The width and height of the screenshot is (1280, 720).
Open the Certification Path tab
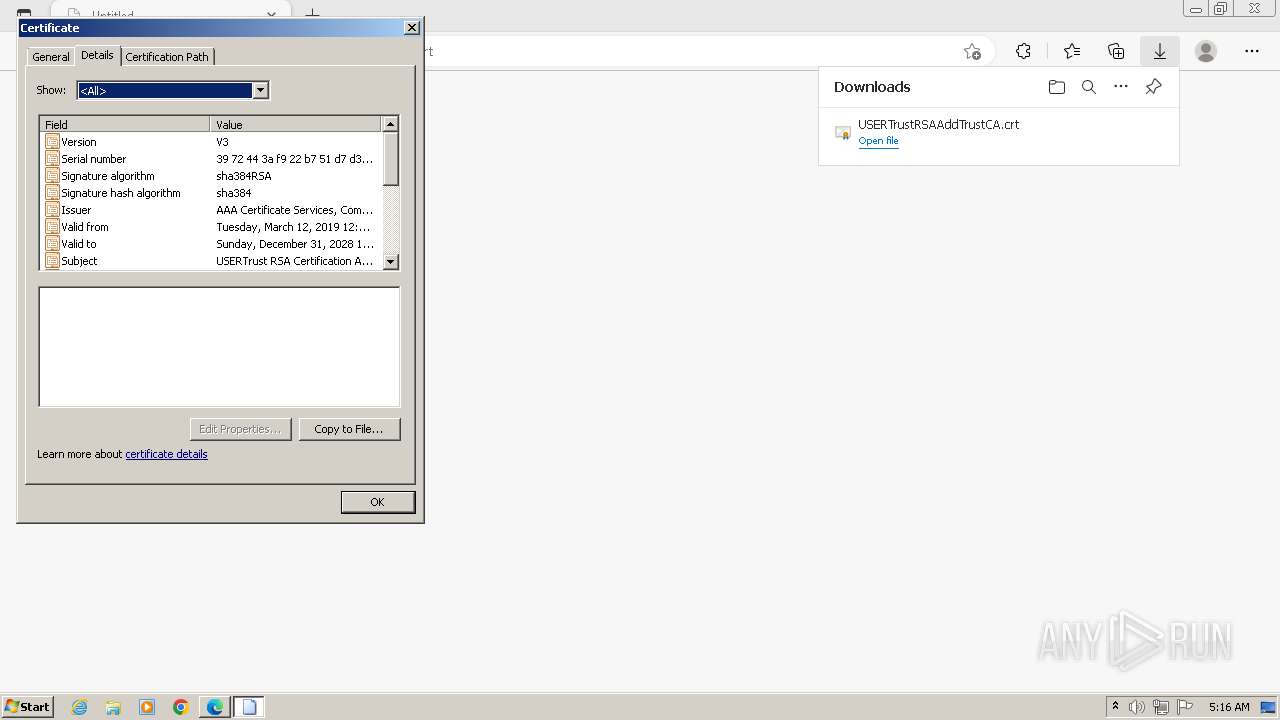click(x=167, y=57)
